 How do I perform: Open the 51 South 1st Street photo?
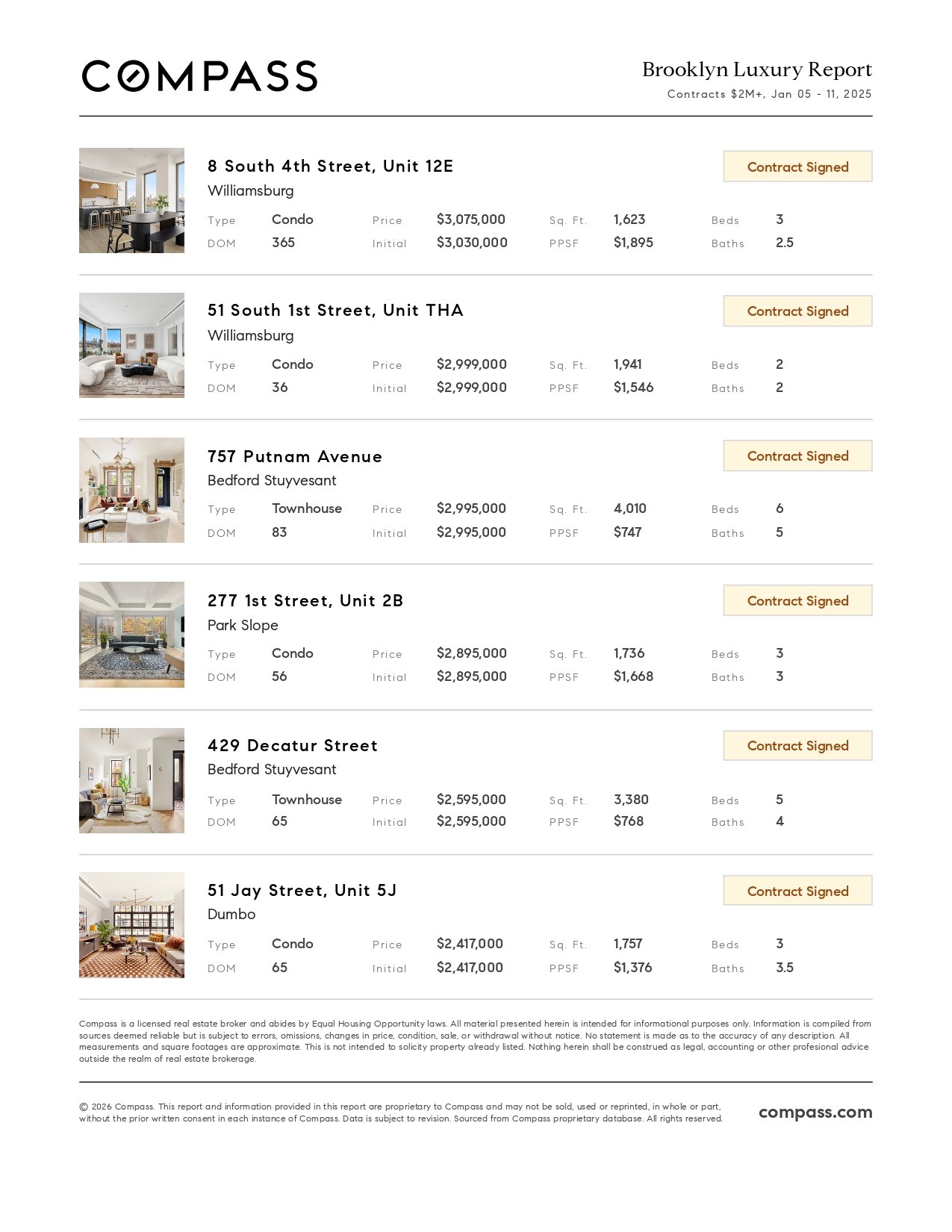tap(131, 345)
